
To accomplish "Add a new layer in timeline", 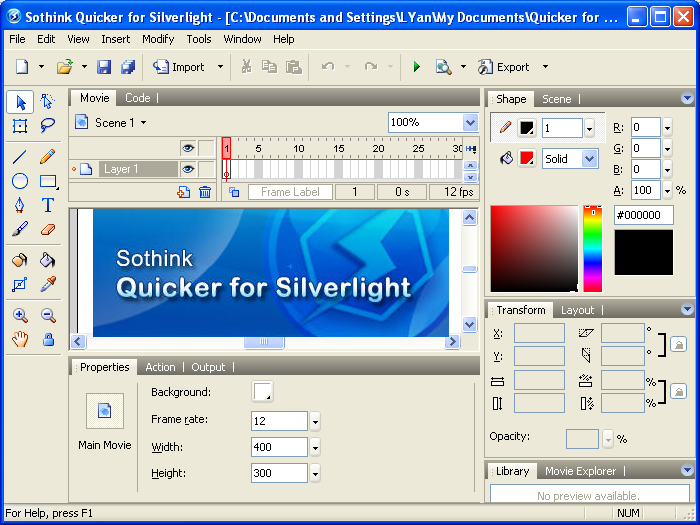I will 183,192.
